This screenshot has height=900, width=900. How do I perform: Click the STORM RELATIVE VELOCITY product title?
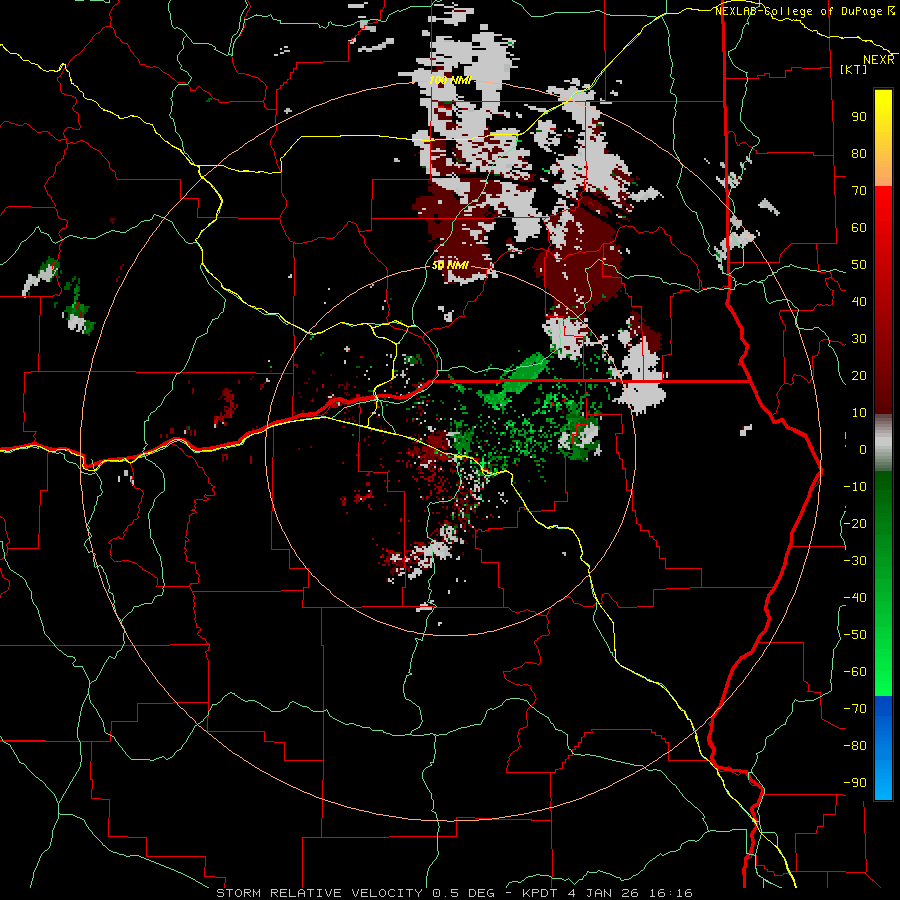(x=320, y=893)
